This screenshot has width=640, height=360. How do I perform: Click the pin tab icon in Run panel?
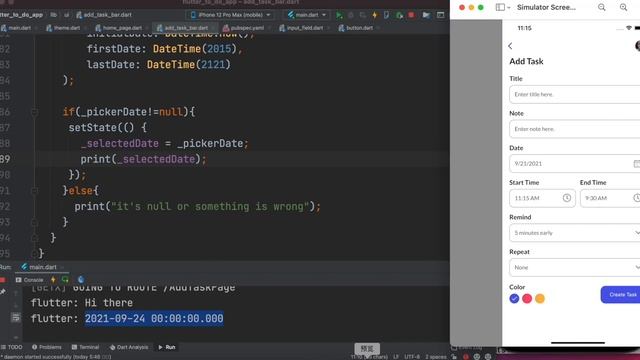point(3,292)
